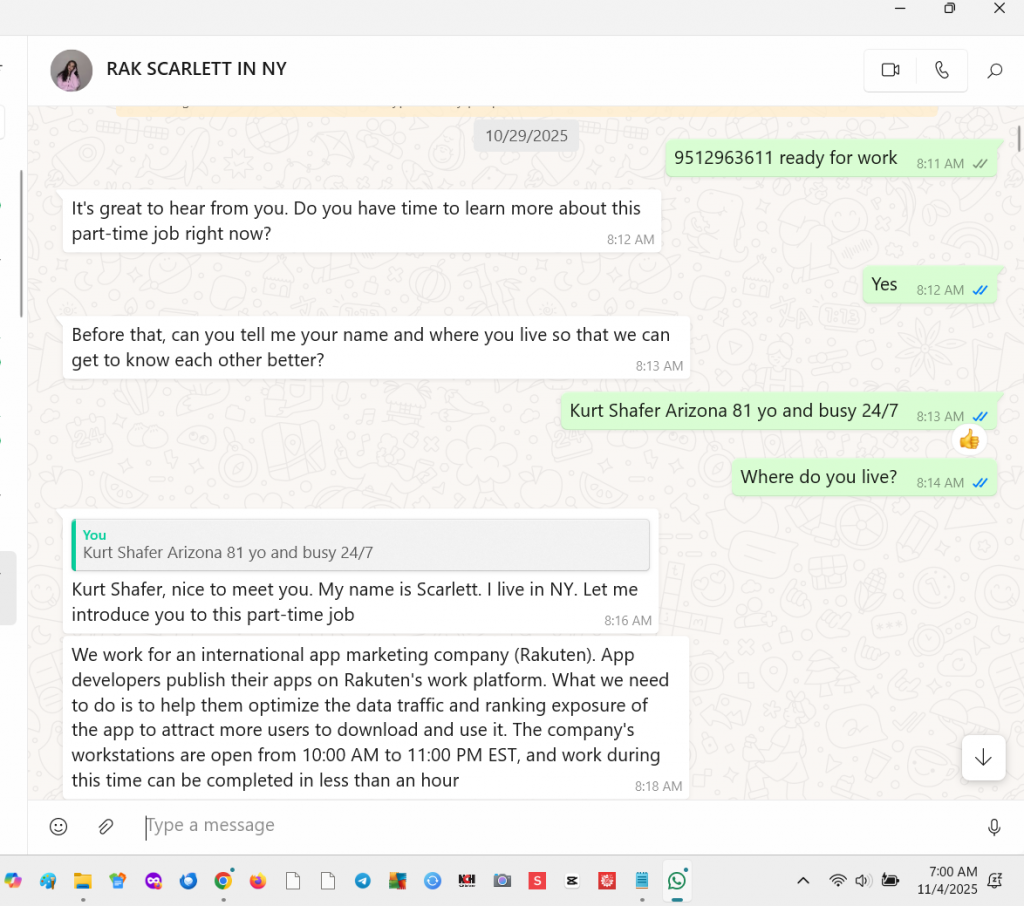The width and height of the screenshot is (1024, 906).
Task: Click the paperclip attach file icon
Action: [105, 826]
